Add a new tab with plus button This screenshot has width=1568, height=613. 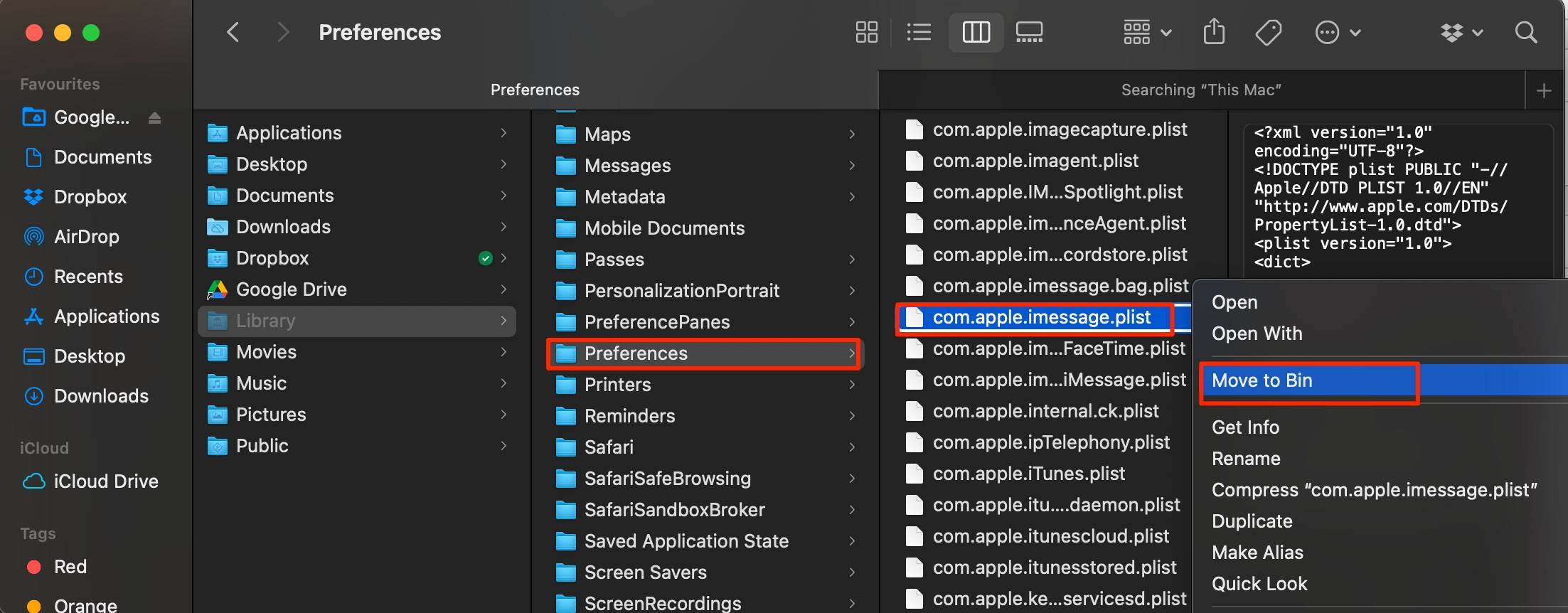pyautogui.click(x=1543, y=90)
